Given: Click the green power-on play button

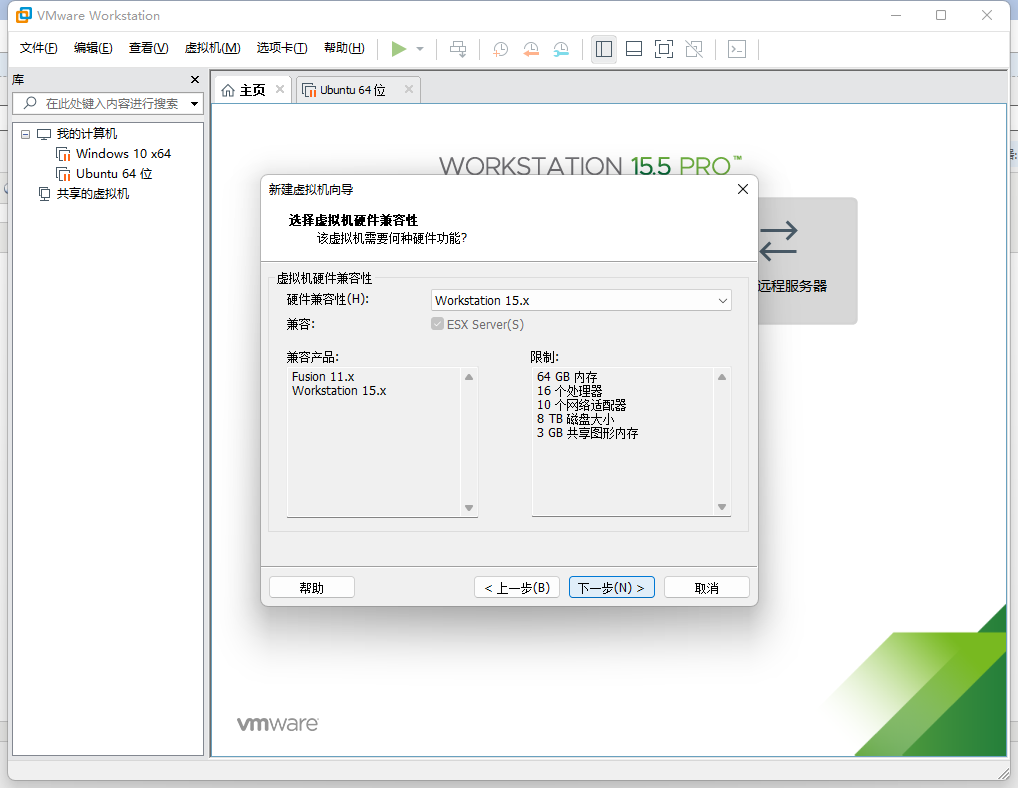Looking at the screenshot, I should pyautogui.click(x=399, y=49).
